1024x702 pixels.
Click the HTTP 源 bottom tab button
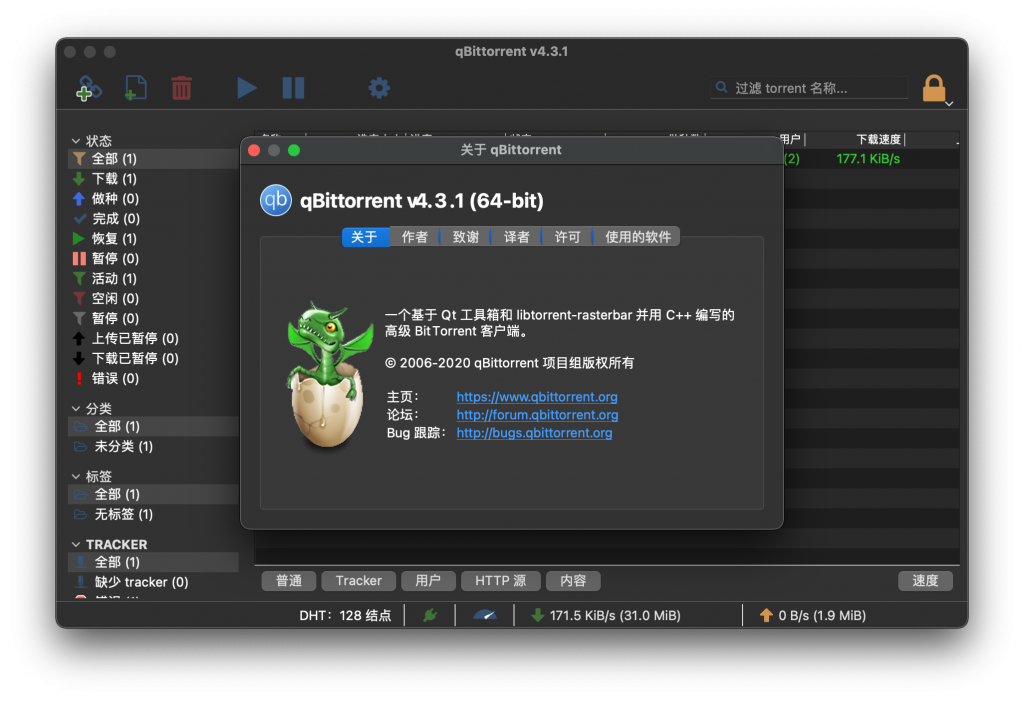pos(500,581)
